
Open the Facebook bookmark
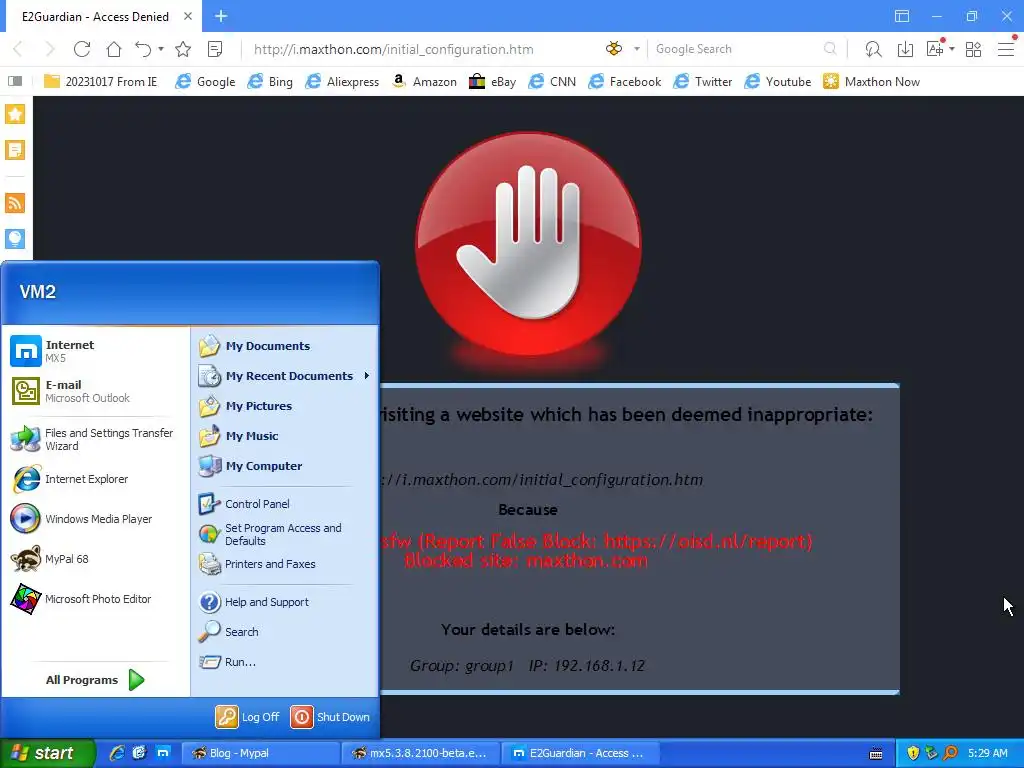[x=624, y=82]
